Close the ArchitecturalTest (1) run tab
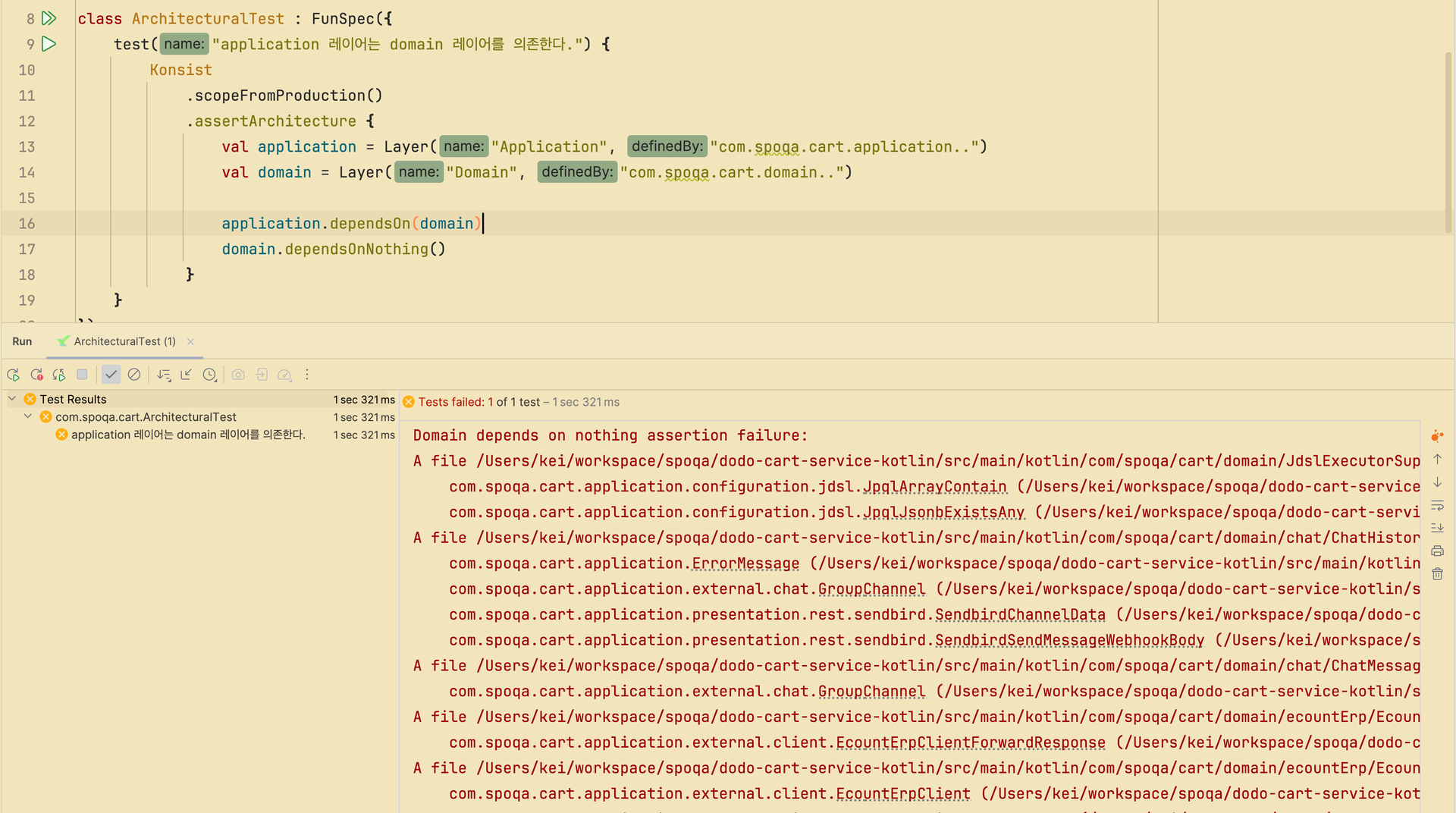1456x813 pixels. click(x=190, y=341)
